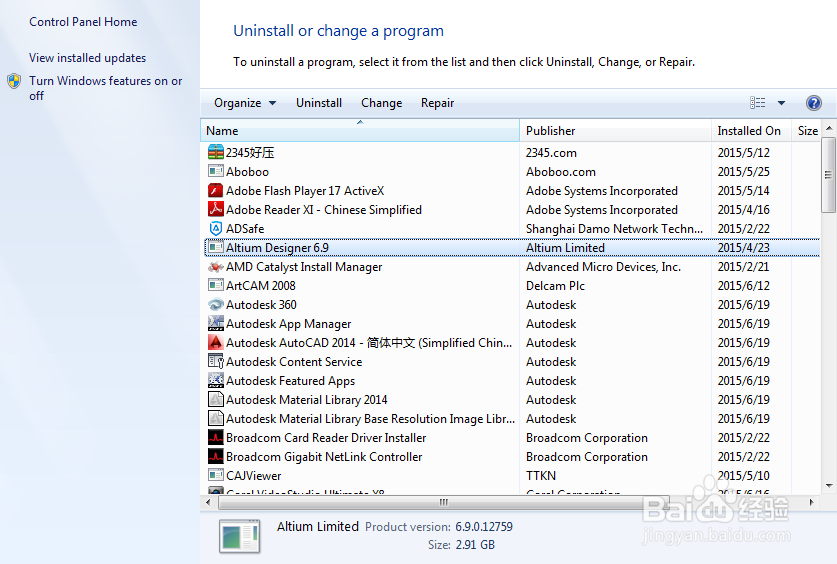Click the large Altium details pane icon
The width and height of the screenshot is (837, 564).
point(240,536)
